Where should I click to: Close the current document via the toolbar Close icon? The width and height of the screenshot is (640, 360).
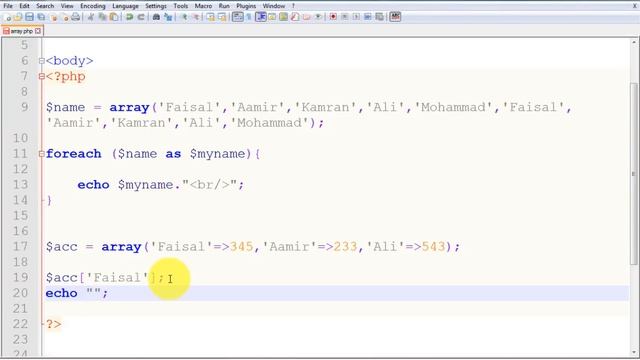coord(53,17)
